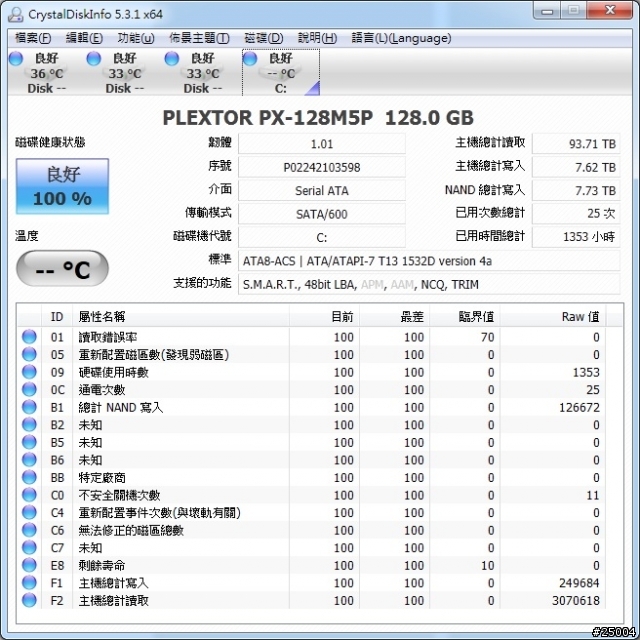Click status icon for attribute B5 row
This screenshot has width=640, height=640.
(29, 442)
